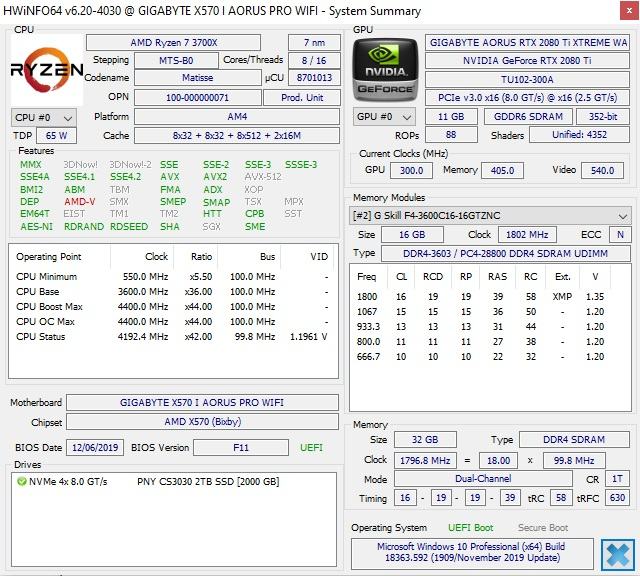Select the CPU Boost Max row
This screenshot has width=640, height=576.
(x=173, y=307)
